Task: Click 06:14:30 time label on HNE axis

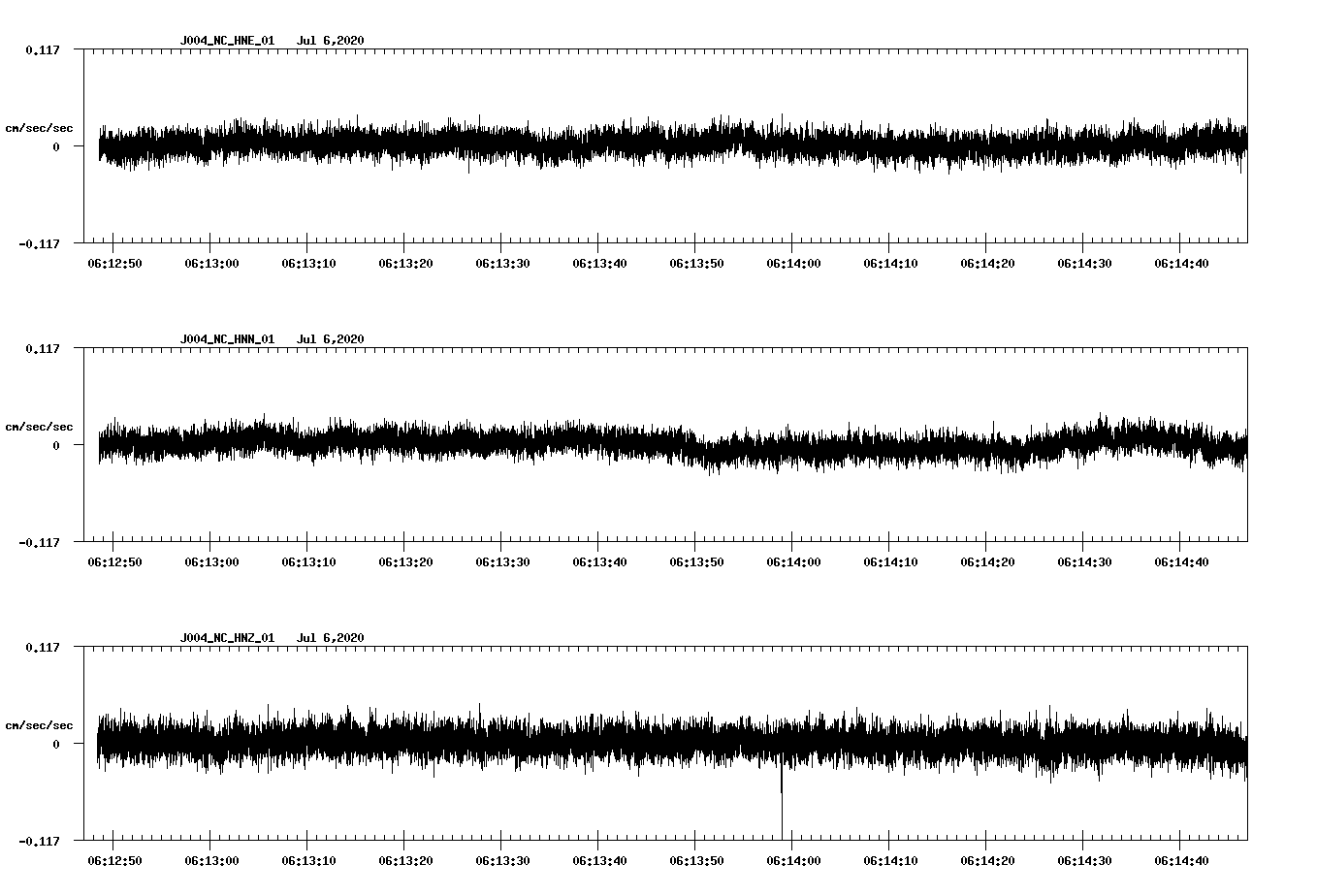Action: click(1085, 264)
